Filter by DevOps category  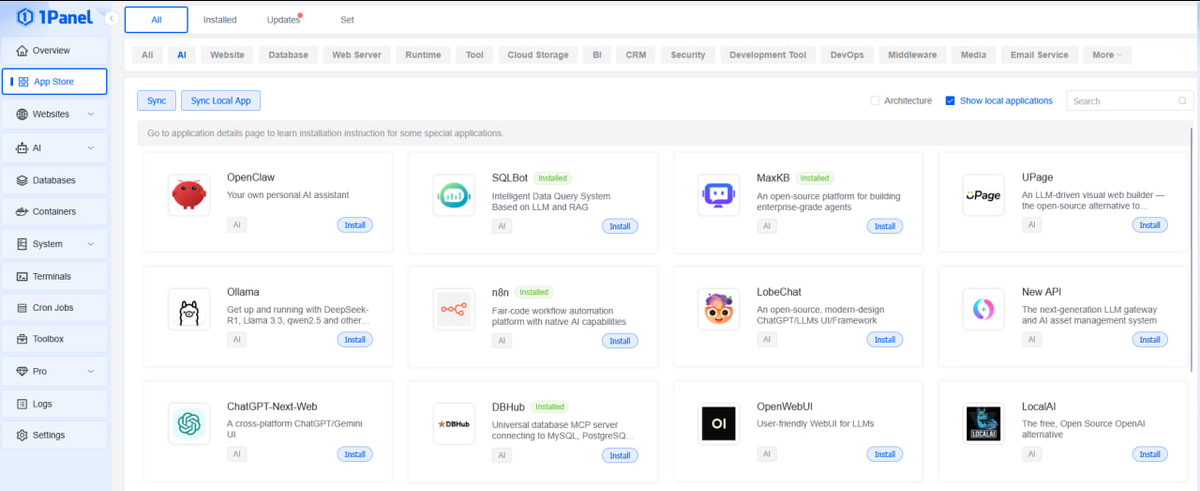tap(847, 55)
